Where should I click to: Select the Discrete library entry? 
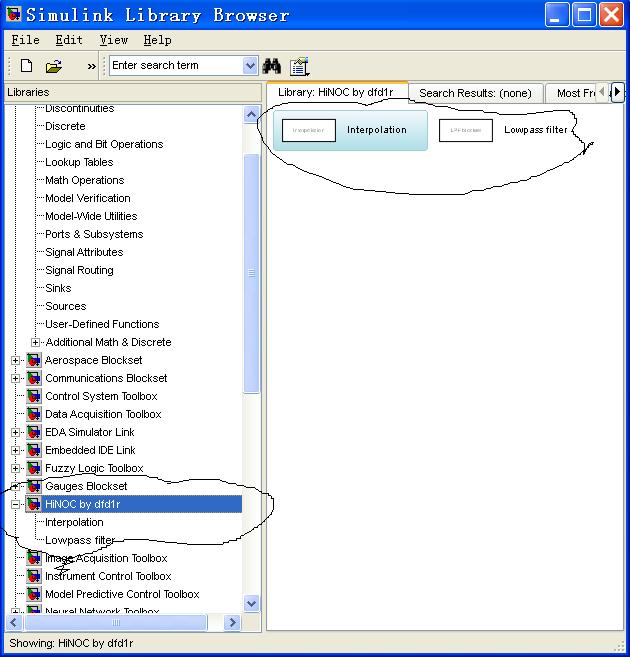coord(65,126)
